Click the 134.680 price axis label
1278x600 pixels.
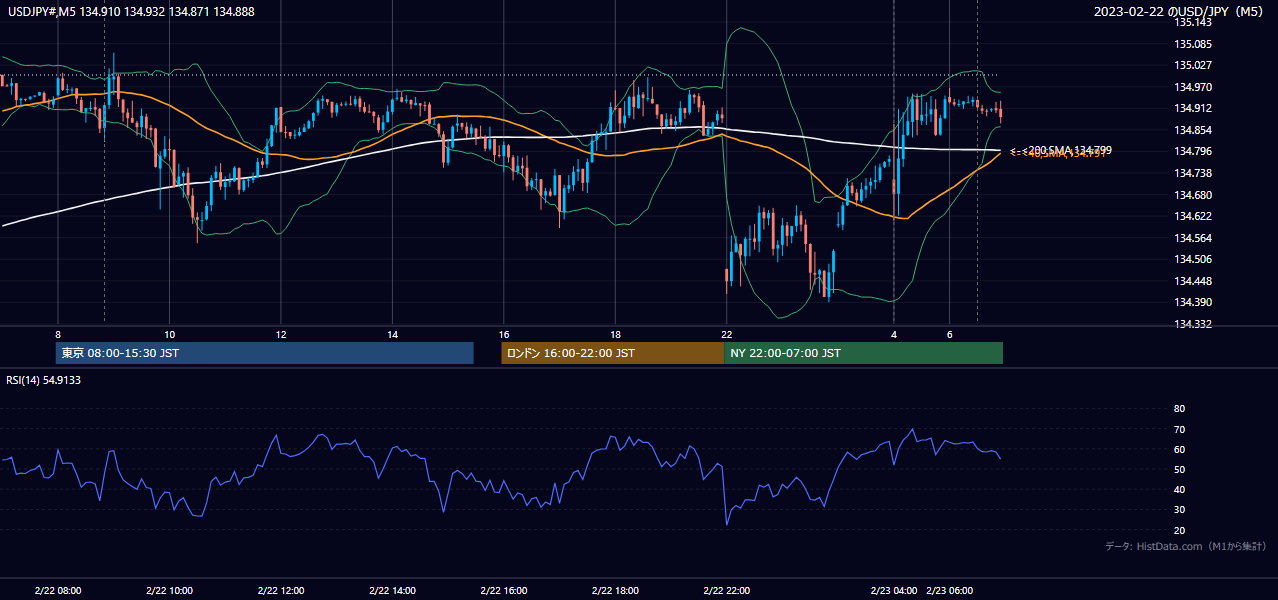click(x=1193, y=195)
